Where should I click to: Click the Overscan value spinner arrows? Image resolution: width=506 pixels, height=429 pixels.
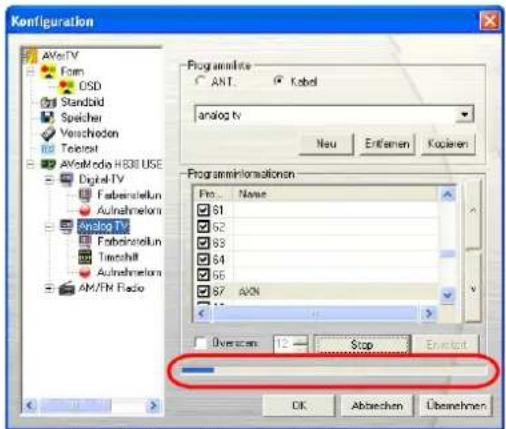click(x=302, y=344)
